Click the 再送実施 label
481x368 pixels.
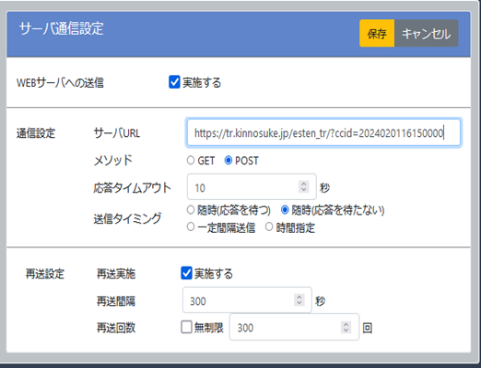pyautogui.click(x=116, y=274)
